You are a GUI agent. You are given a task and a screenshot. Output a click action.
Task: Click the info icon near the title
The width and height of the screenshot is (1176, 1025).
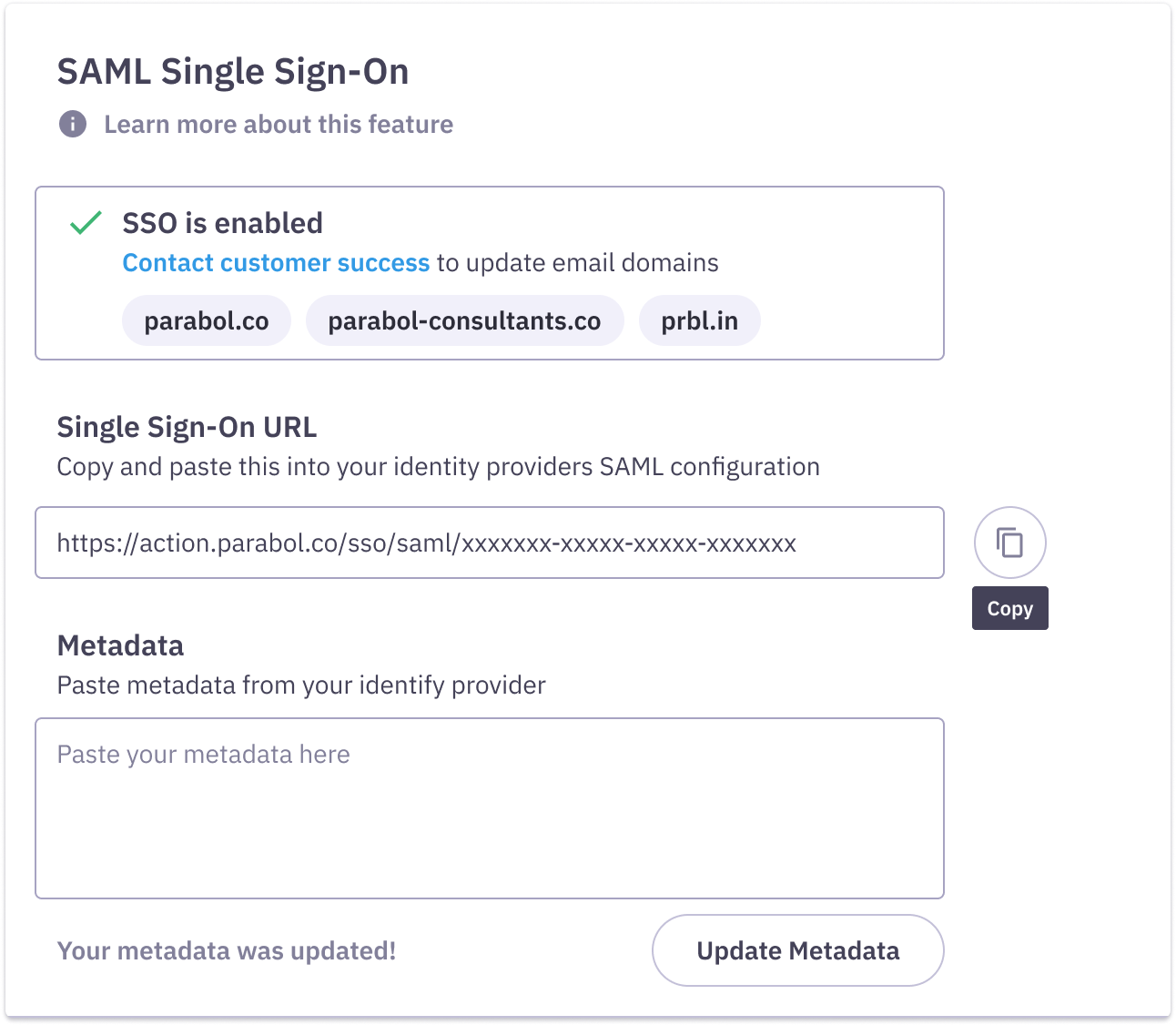coord(73,124)
